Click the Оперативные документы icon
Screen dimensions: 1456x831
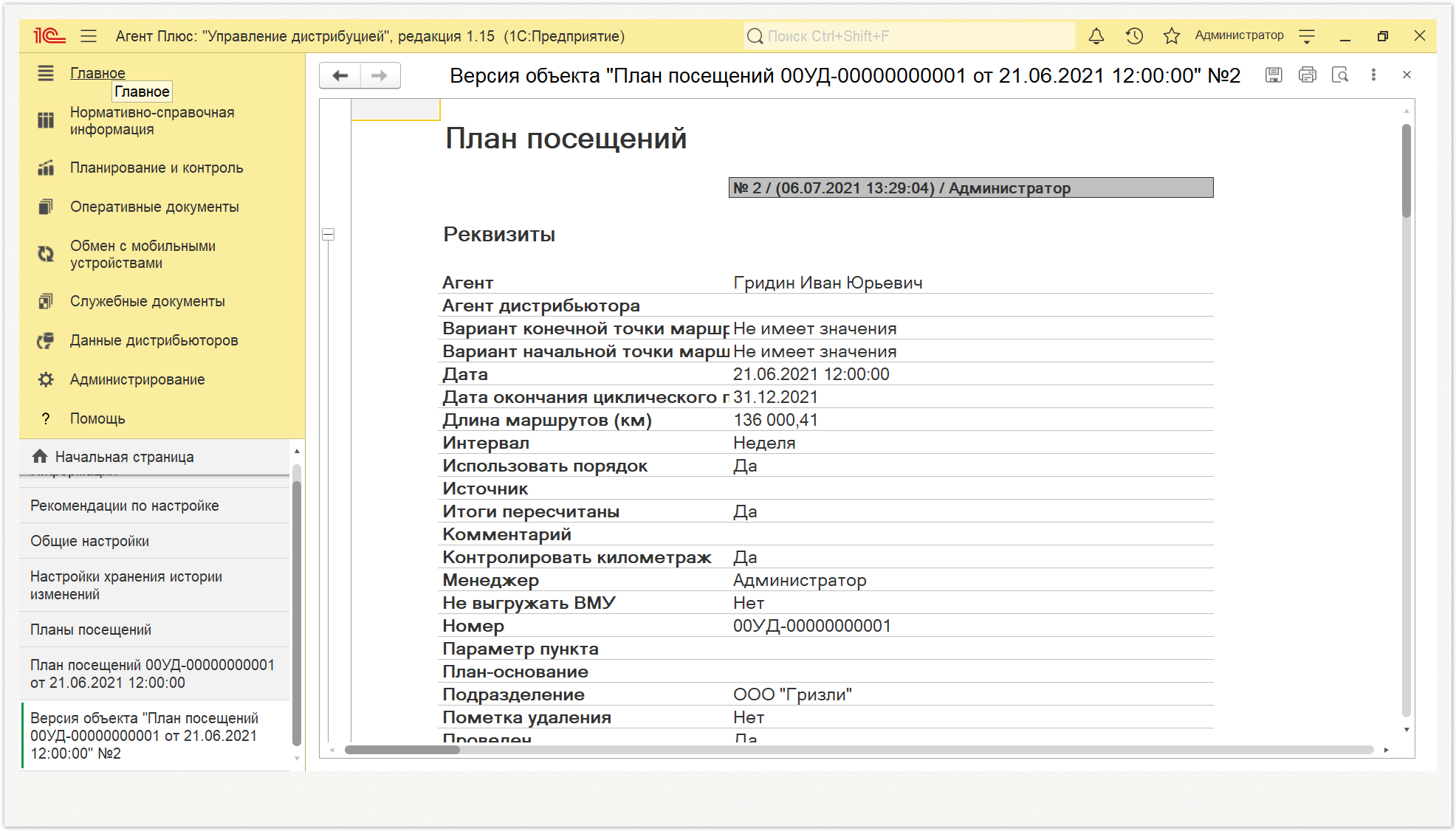[x=46, y=207]
